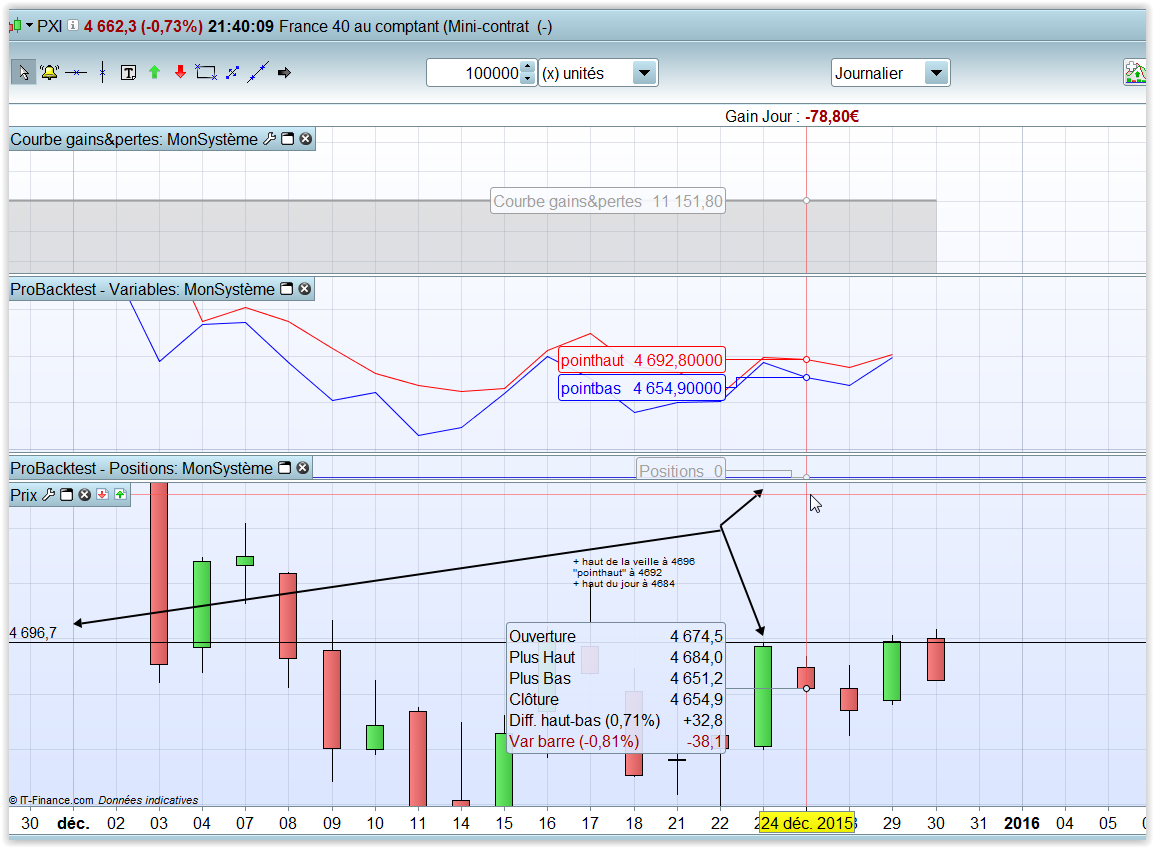Close the ProBacktest Positions panel
This screenshot has width=1154, height=848.
click(302, 467)
